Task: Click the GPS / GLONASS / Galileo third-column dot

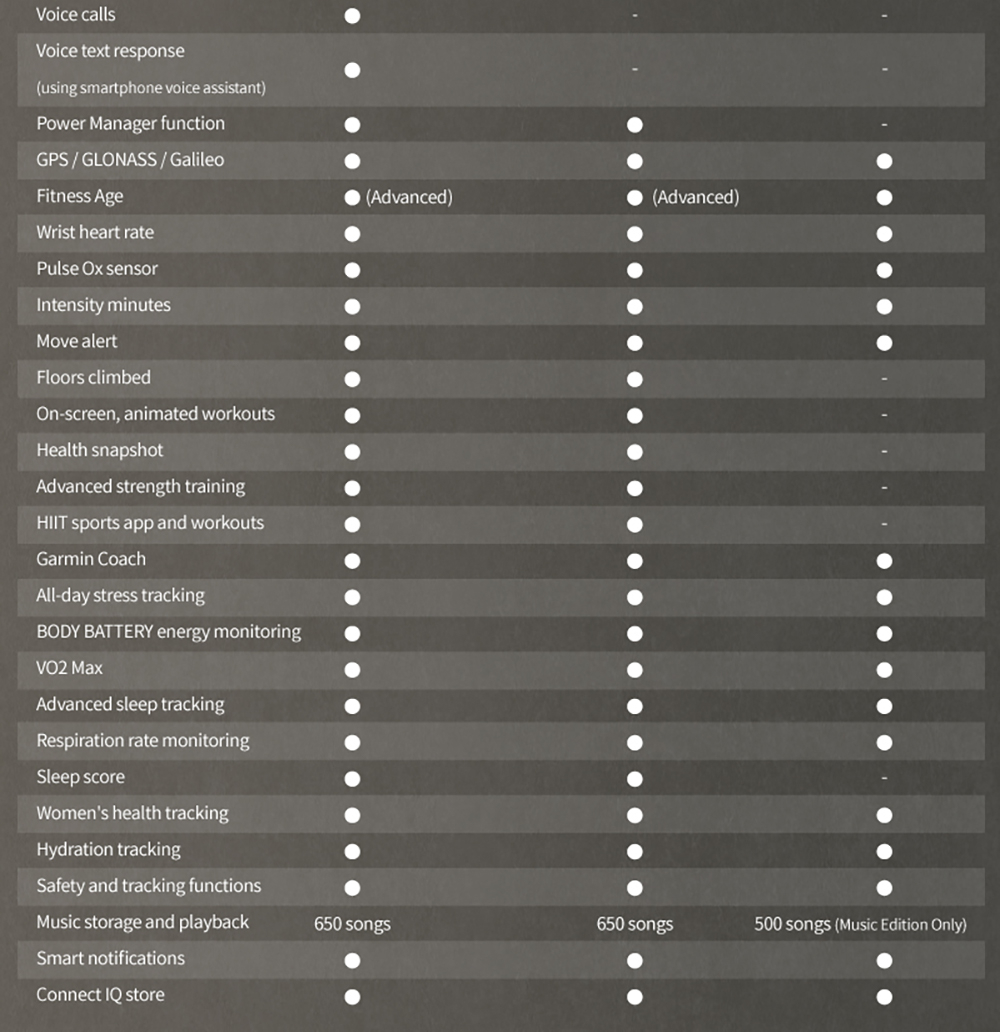Action: [884, 161]
